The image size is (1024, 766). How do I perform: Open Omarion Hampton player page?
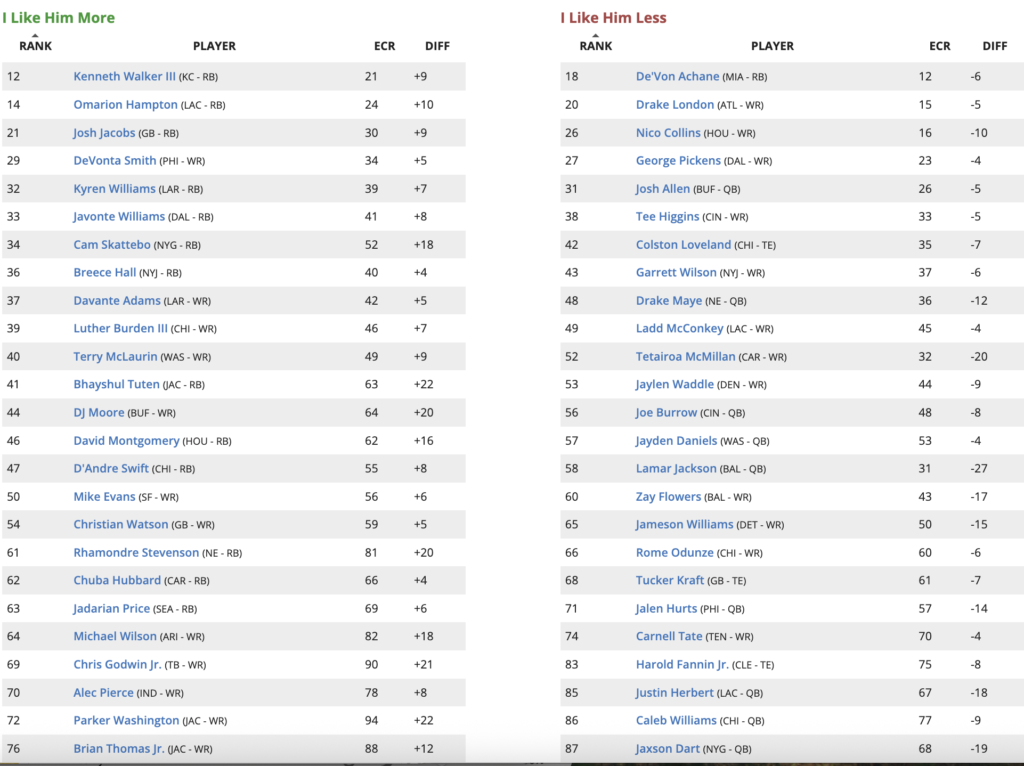click(x=125, y=105)
